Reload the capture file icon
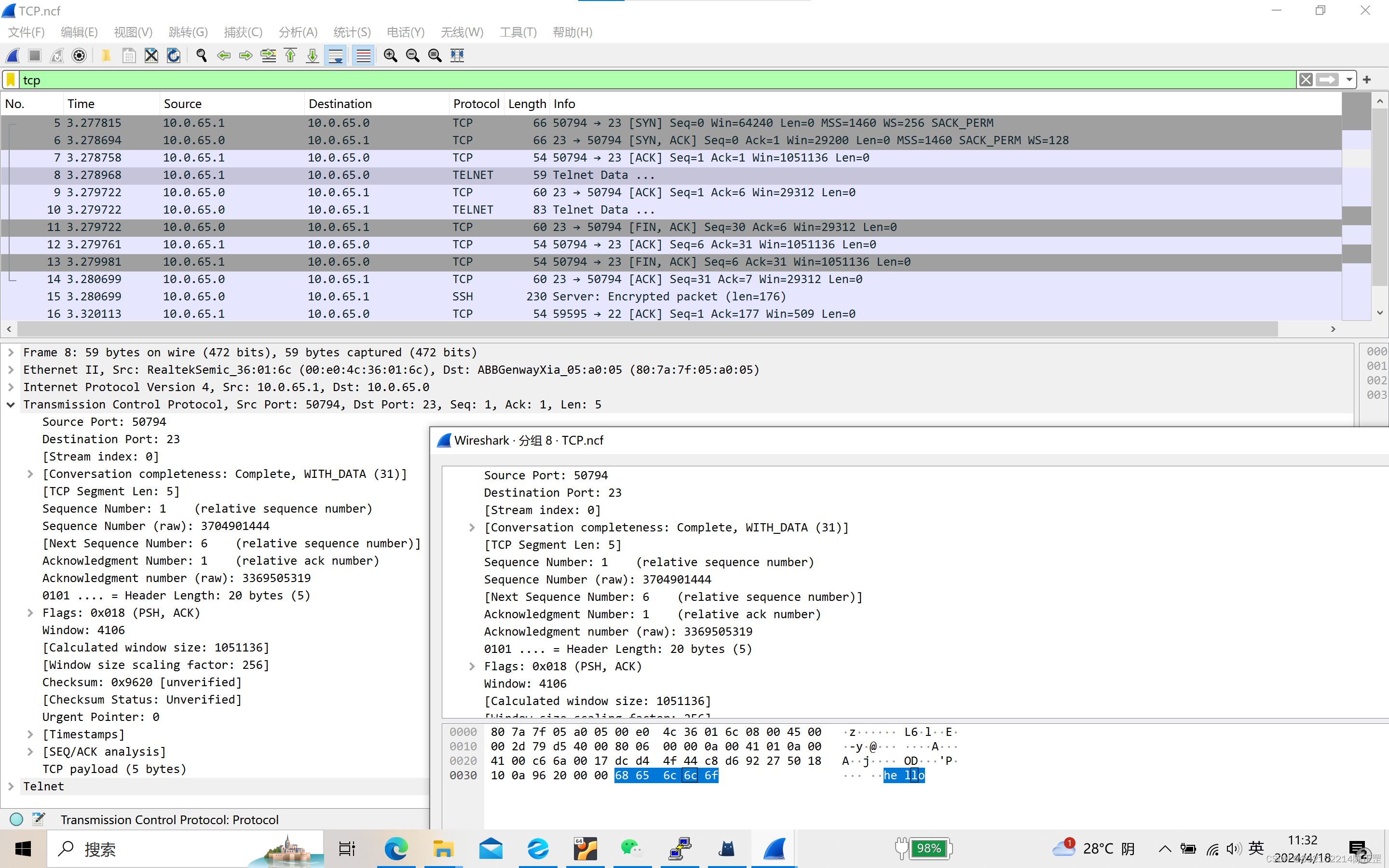Viewport: 1389px width, 868px height. (x=173, y=55)
